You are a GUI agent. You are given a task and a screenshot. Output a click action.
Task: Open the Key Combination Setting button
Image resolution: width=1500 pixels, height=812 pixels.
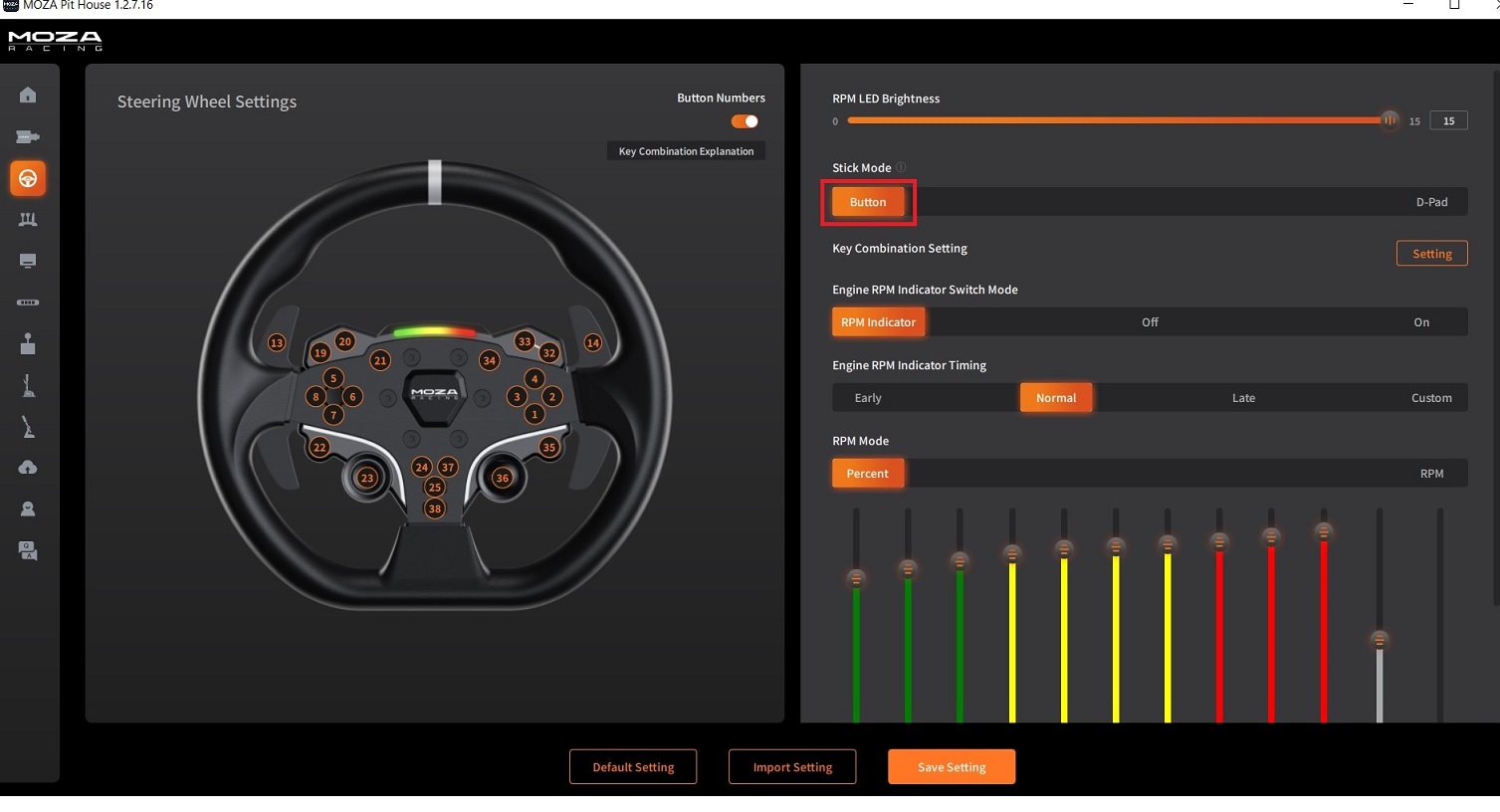(x=1431, y=254)
